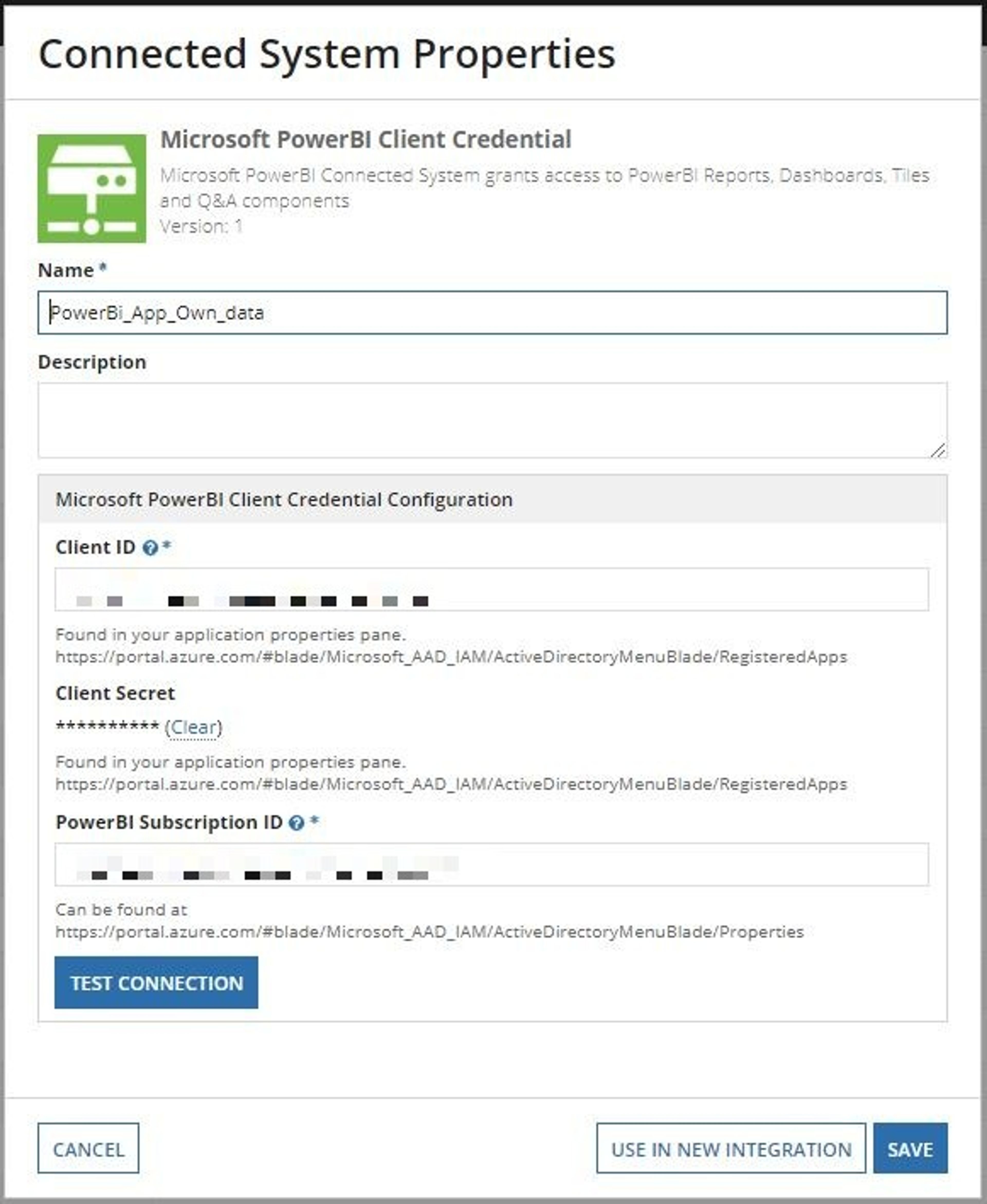Click the 'Version: 1' text
Screen dimensions: 987x1204
(x=201, y=226)
